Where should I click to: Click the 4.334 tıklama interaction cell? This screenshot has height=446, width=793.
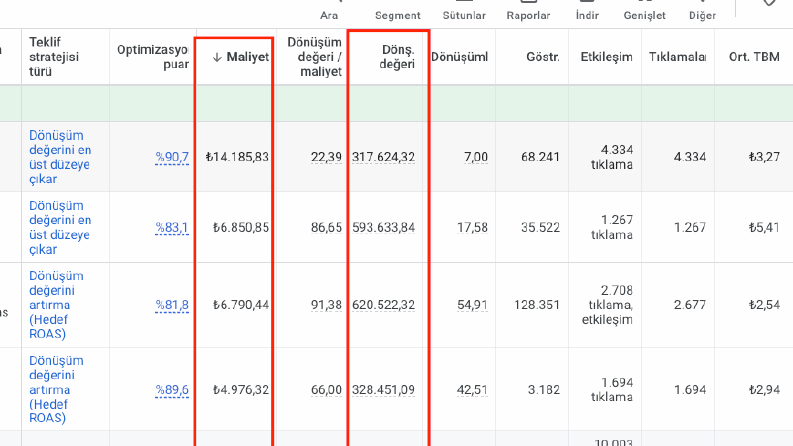coord(612,157)
